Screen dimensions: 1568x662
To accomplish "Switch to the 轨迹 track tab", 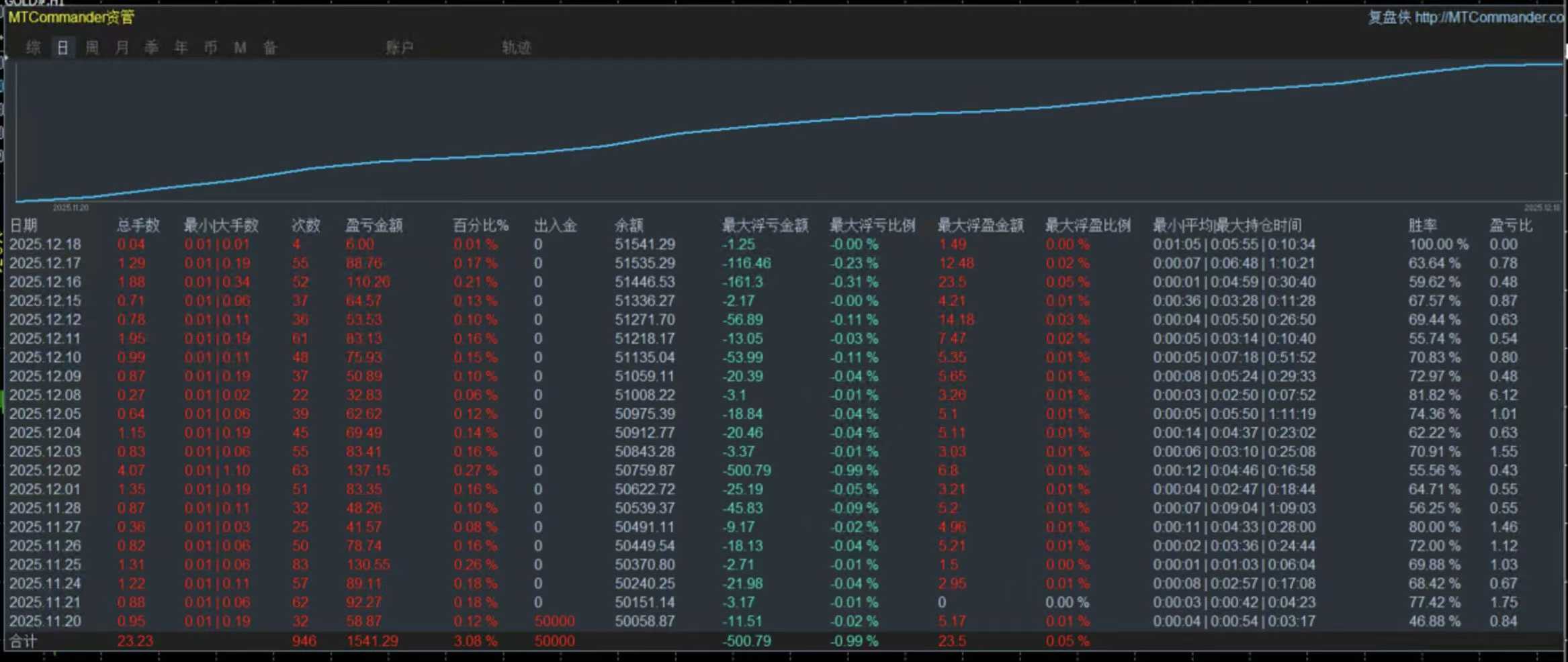I will [x=517, y=48].
